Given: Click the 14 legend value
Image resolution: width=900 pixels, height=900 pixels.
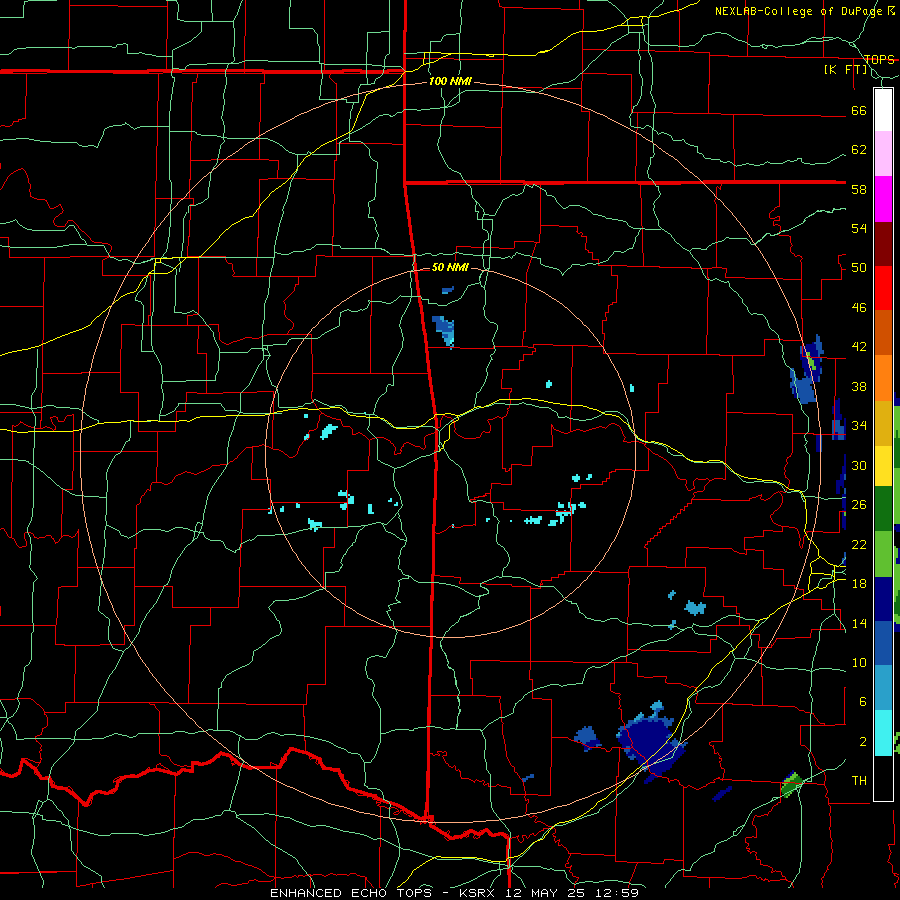Looking at the screenshot, I should (859, 623).
